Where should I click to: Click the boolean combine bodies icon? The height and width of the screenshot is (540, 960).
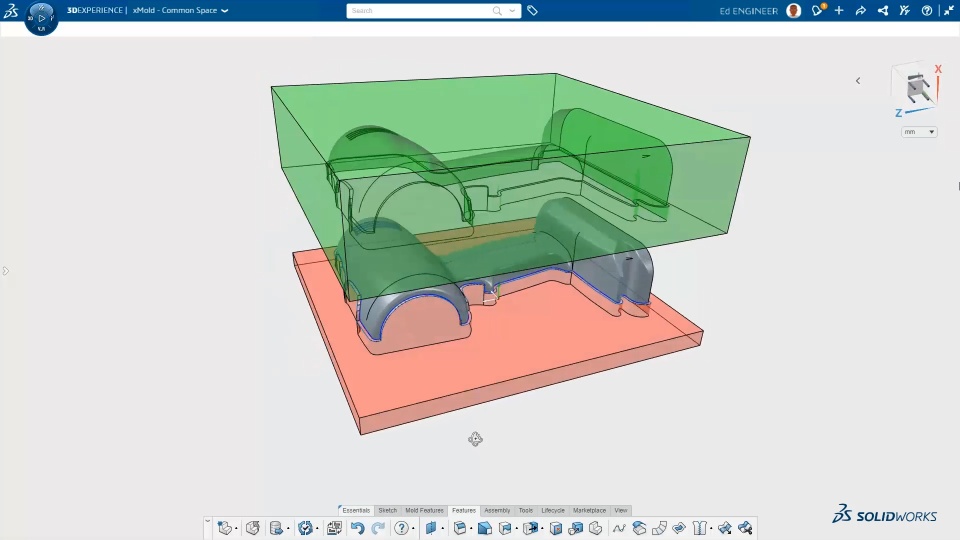[x=576, y=528]
